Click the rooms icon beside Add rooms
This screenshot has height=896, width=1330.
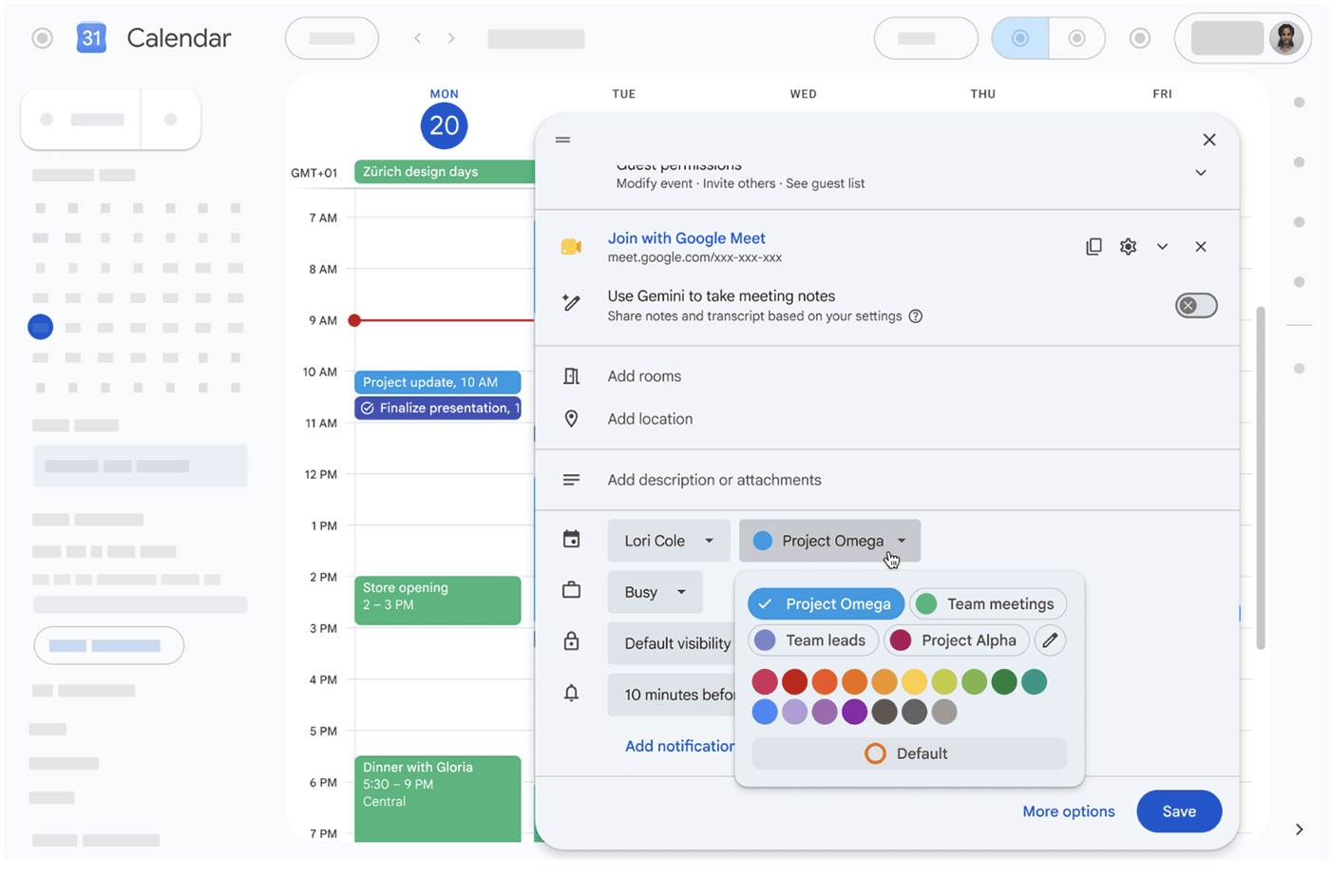[x=571, y=376]
